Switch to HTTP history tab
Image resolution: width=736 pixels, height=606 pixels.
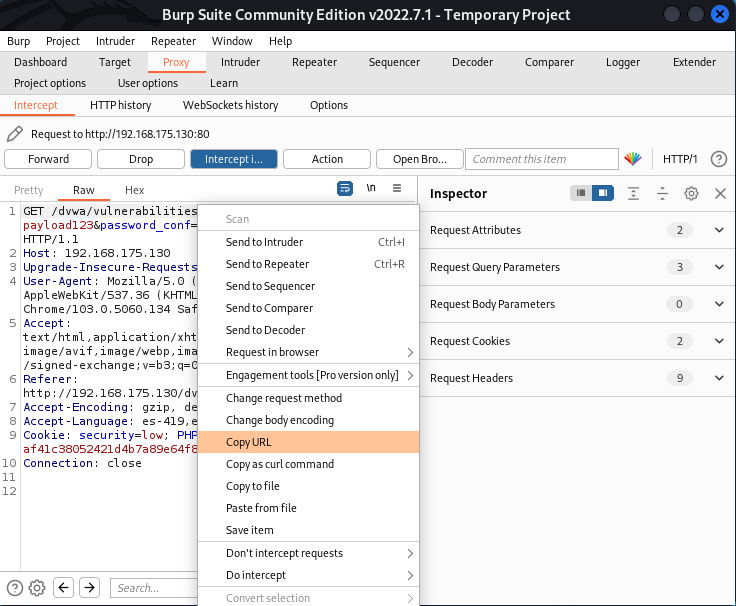[121, 105]
